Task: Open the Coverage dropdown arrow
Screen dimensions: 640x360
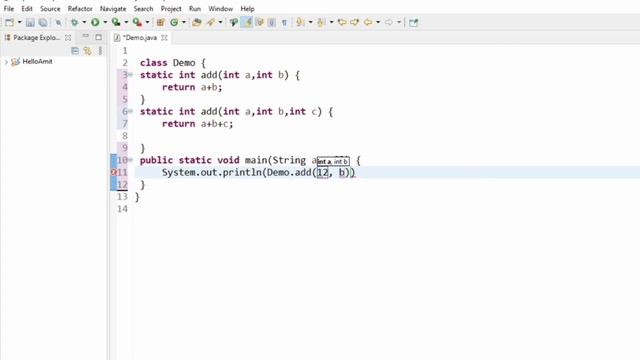Action: 126,22
